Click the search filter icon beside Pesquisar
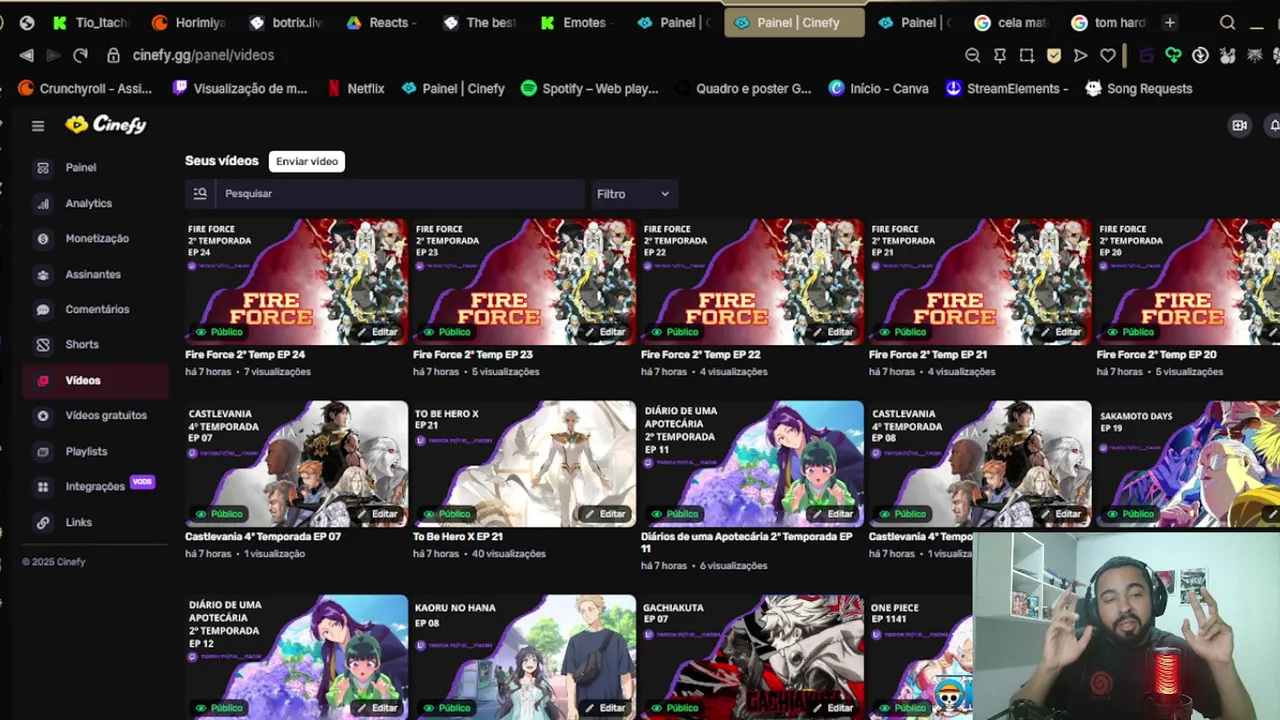 point(200,193)
